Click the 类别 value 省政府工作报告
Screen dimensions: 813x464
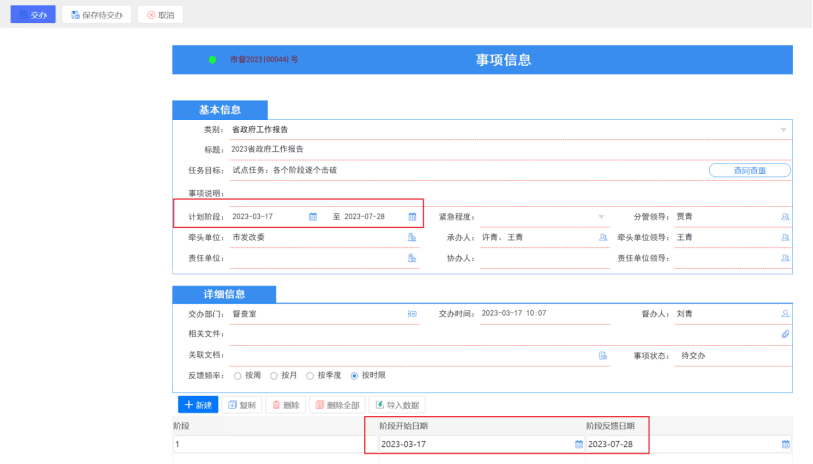pyautogui.click(x=260, y=130)
